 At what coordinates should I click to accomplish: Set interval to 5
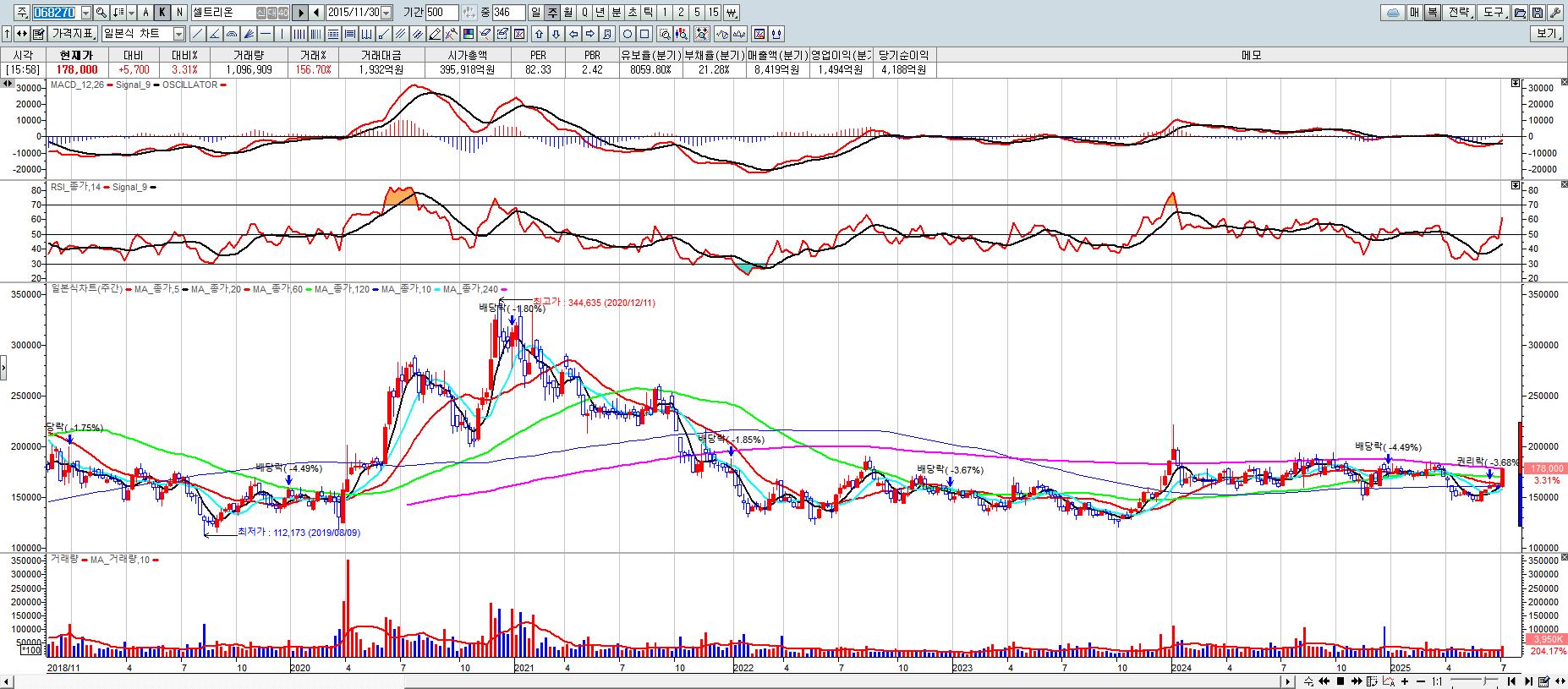[x=695, y=13]
